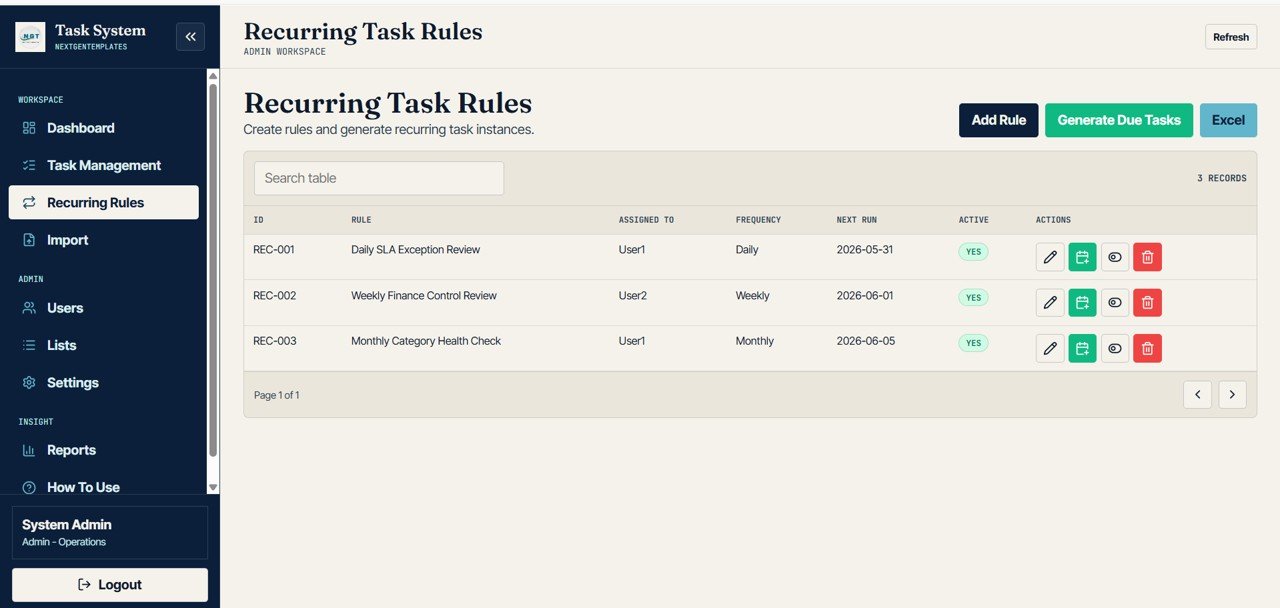Viewport: 1280px width, 608px height.
Task: Click the NEXT RUN column header
Action: (x=857, y=220)
